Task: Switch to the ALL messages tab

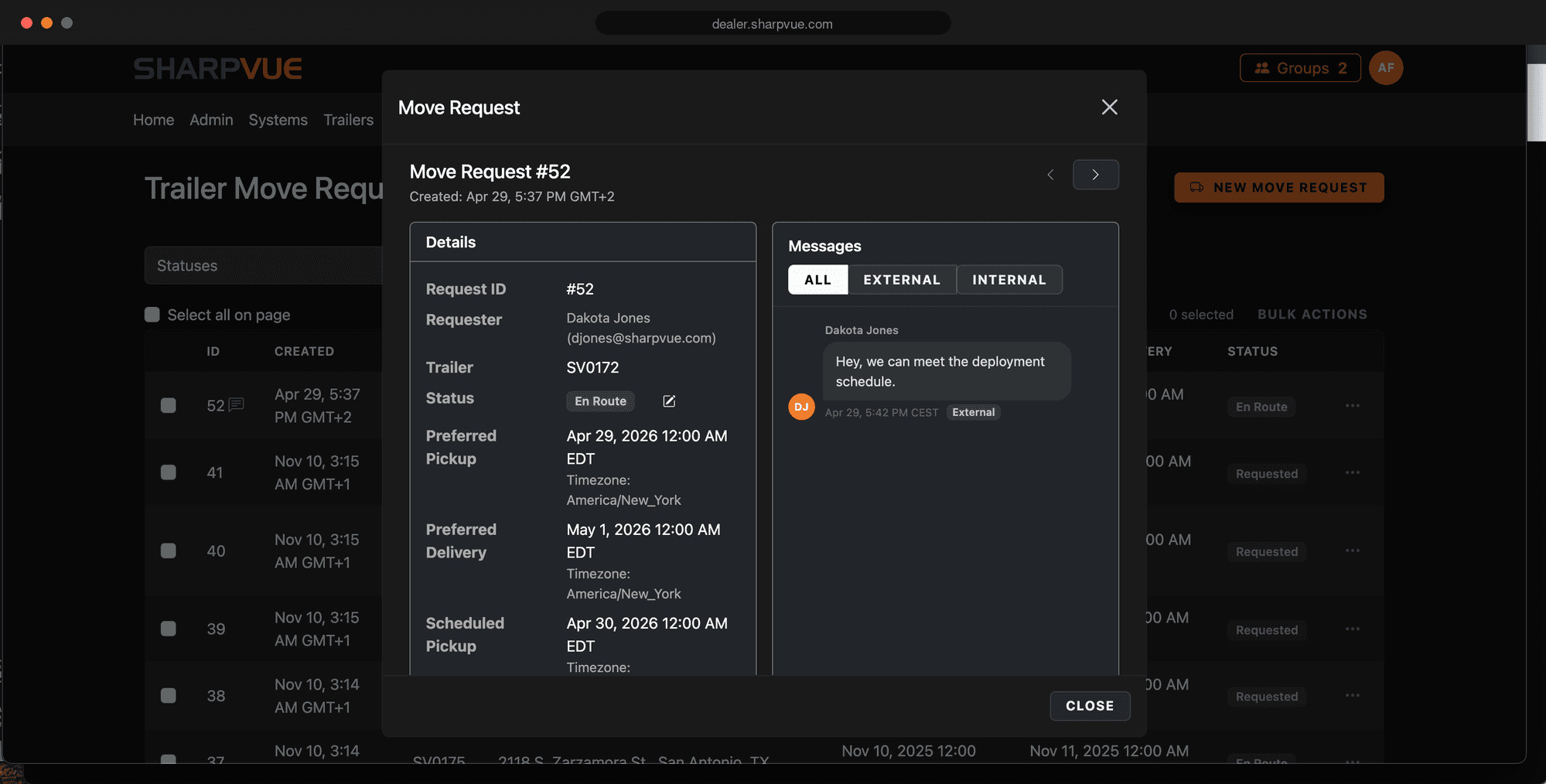Action: [817, 280]
